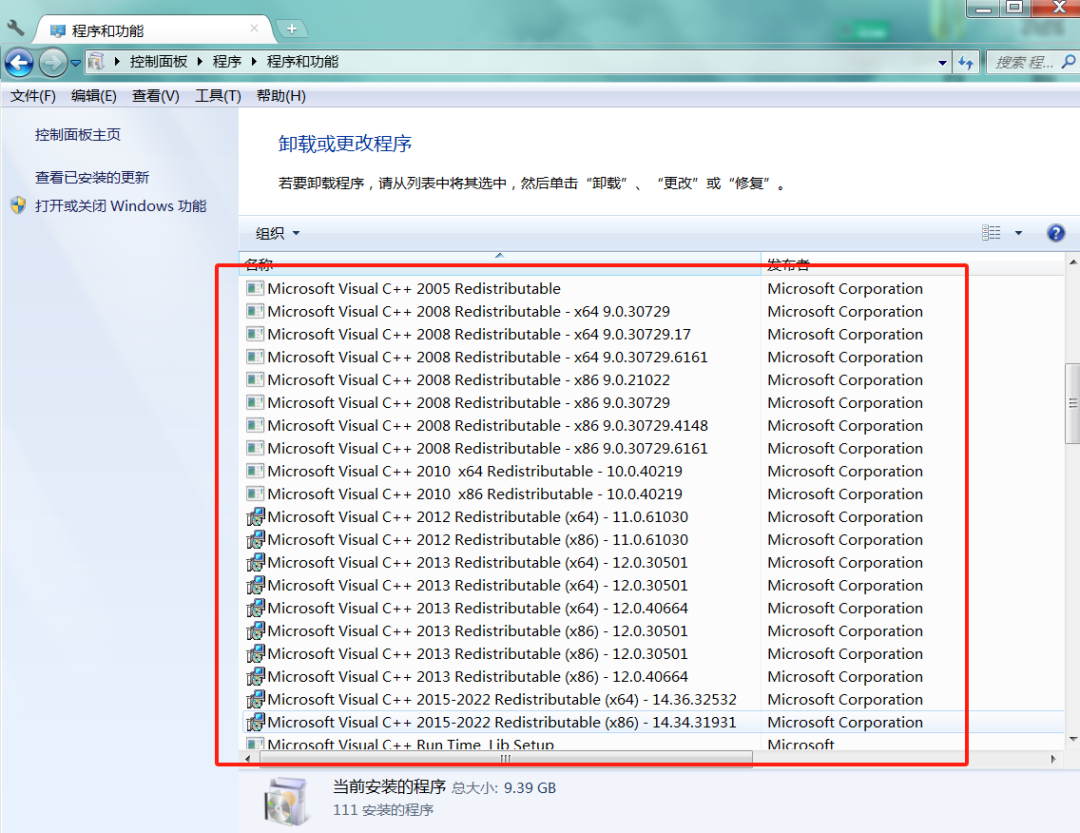This screenshot has height=833, width=1080.
Task: Click icon of Visual C++ 2015-2022 (x64) 14.36.32532
Action: [256, 699]
